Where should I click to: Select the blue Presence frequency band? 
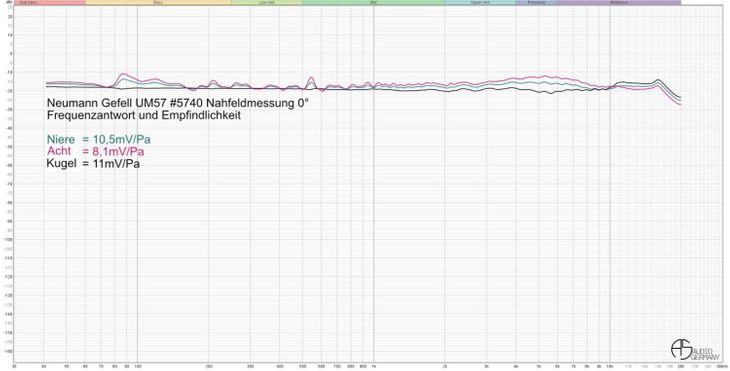536,2
